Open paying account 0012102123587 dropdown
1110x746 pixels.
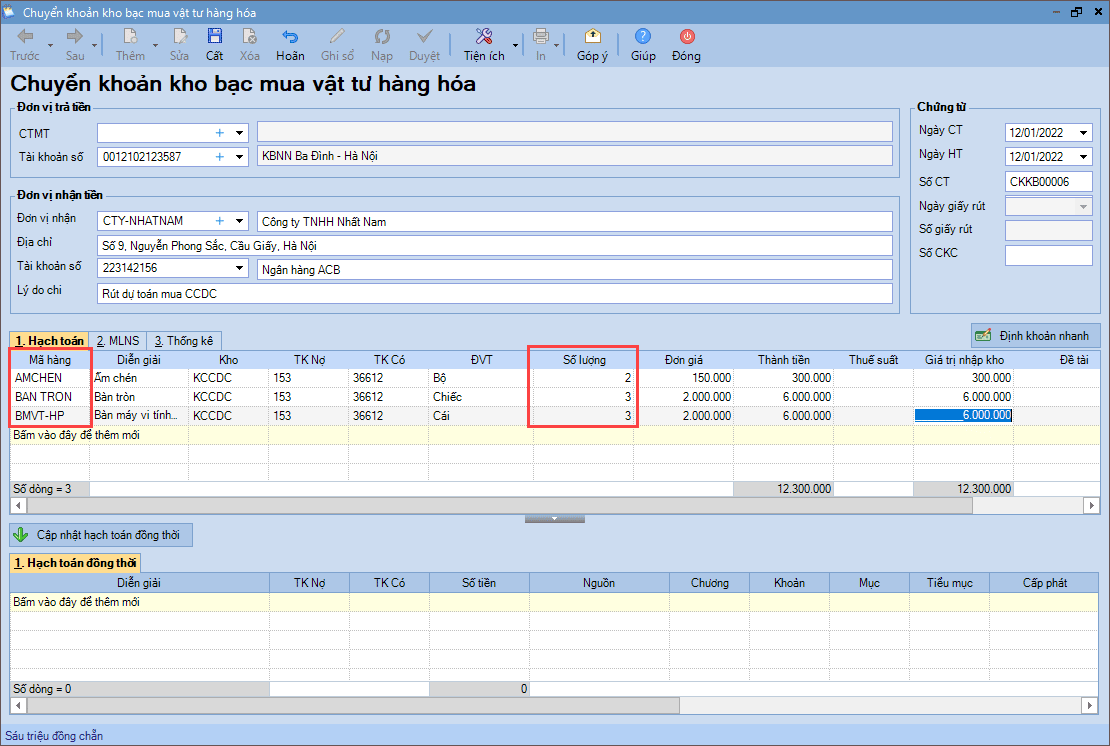point(239,156)
